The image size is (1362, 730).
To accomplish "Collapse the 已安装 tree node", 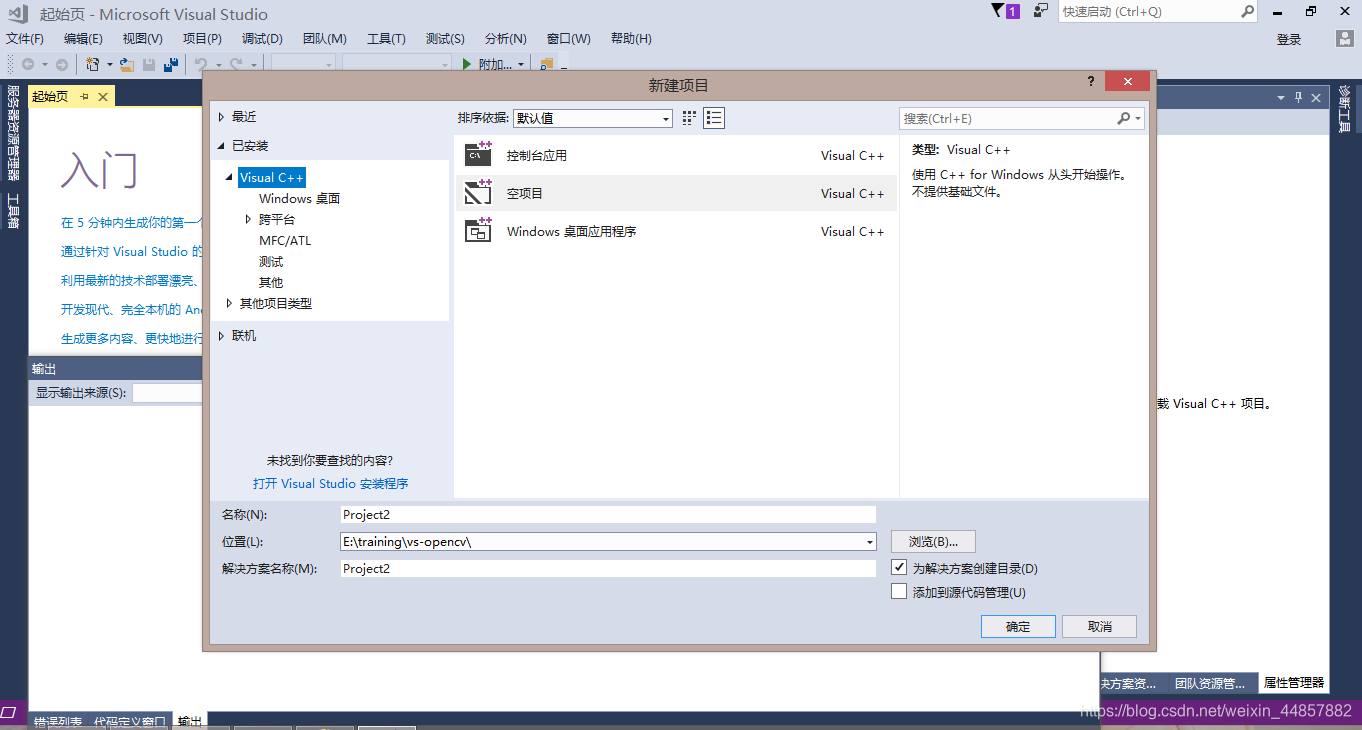I will click(x=222, y=146).
